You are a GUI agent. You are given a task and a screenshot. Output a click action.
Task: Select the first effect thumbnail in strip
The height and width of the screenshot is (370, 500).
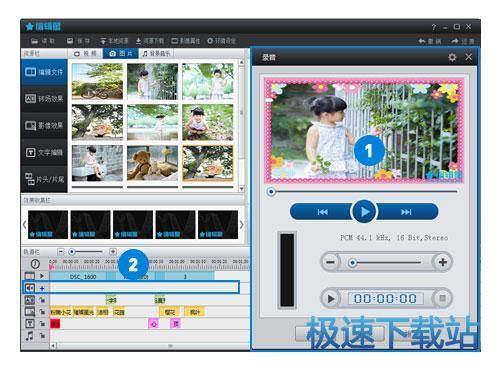click(48, 224)
